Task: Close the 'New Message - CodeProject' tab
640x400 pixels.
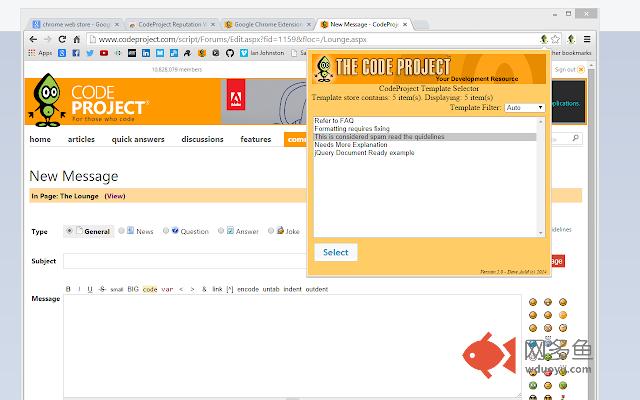Action: tap(405, 24)
